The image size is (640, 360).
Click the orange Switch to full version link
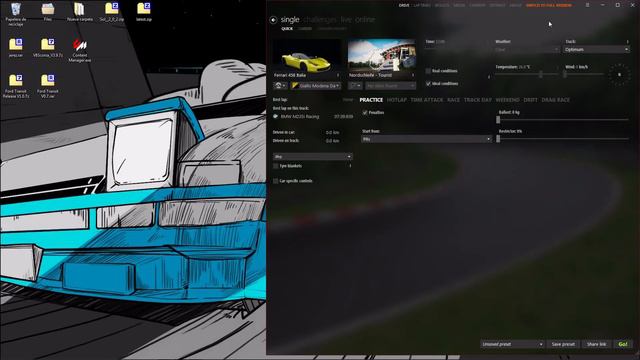click(x=549, y=5)
